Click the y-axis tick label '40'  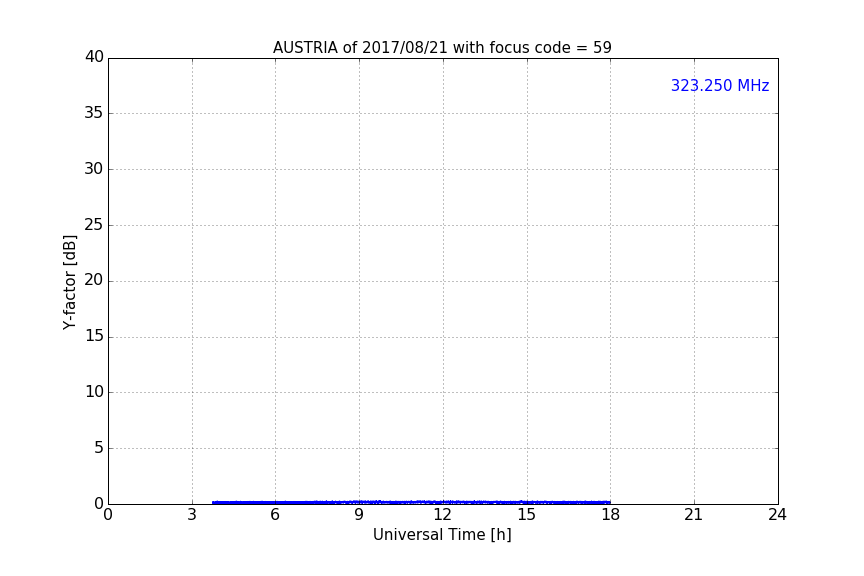pos(94,57)
